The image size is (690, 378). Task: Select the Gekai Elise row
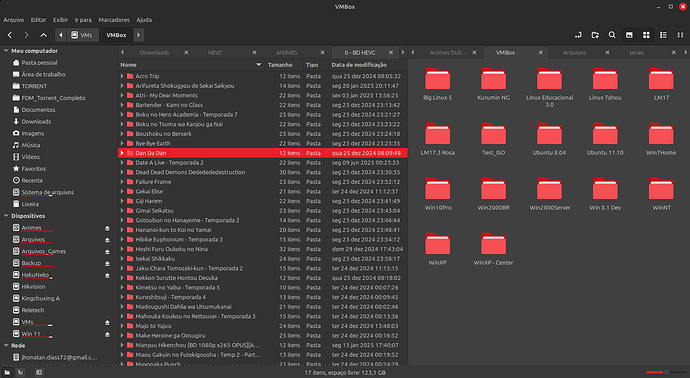pos(263,191)
